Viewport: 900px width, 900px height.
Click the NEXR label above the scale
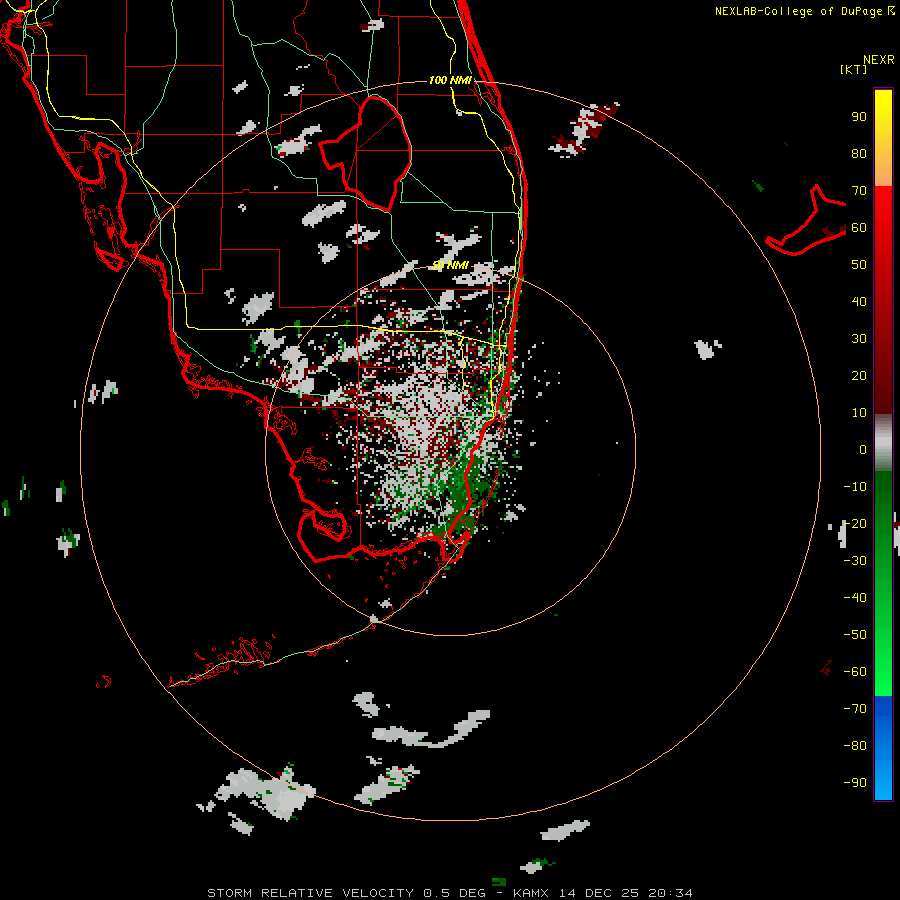[x=879, y=60]
